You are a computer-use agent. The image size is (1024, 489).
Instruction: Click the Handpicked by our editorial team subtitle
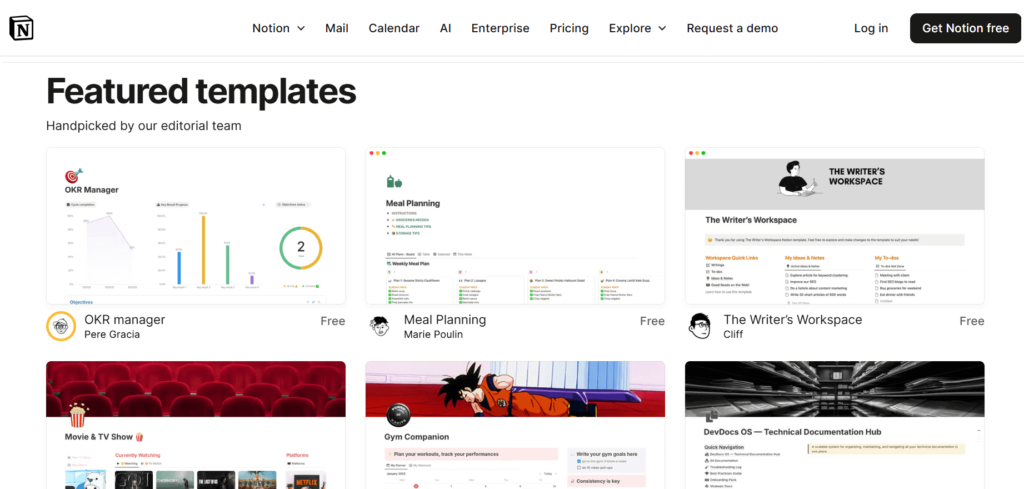tap(144, 125)
